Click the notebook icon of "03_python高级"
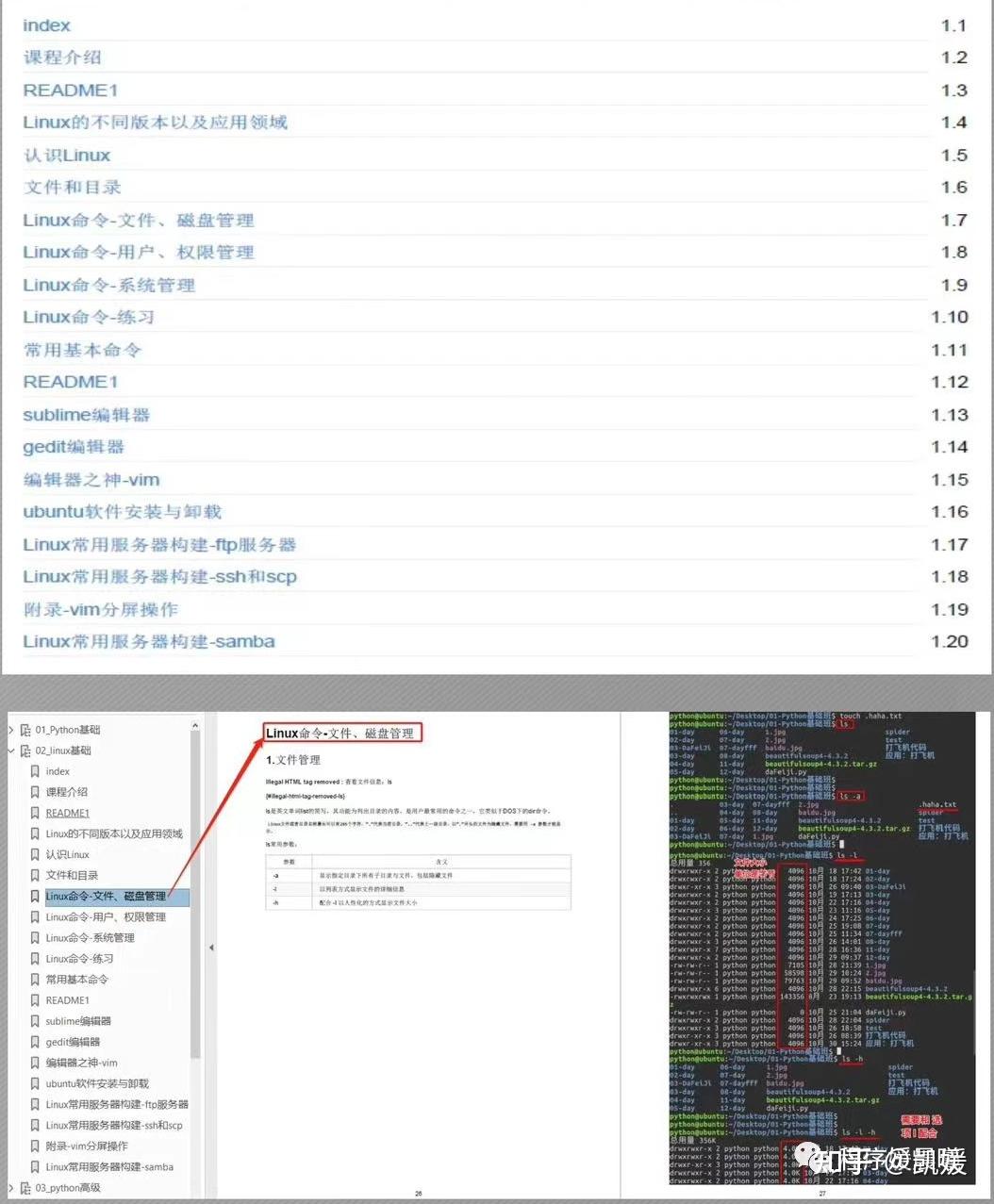Viewport: 994px width, 1204px height. [x=25, y=1187]
